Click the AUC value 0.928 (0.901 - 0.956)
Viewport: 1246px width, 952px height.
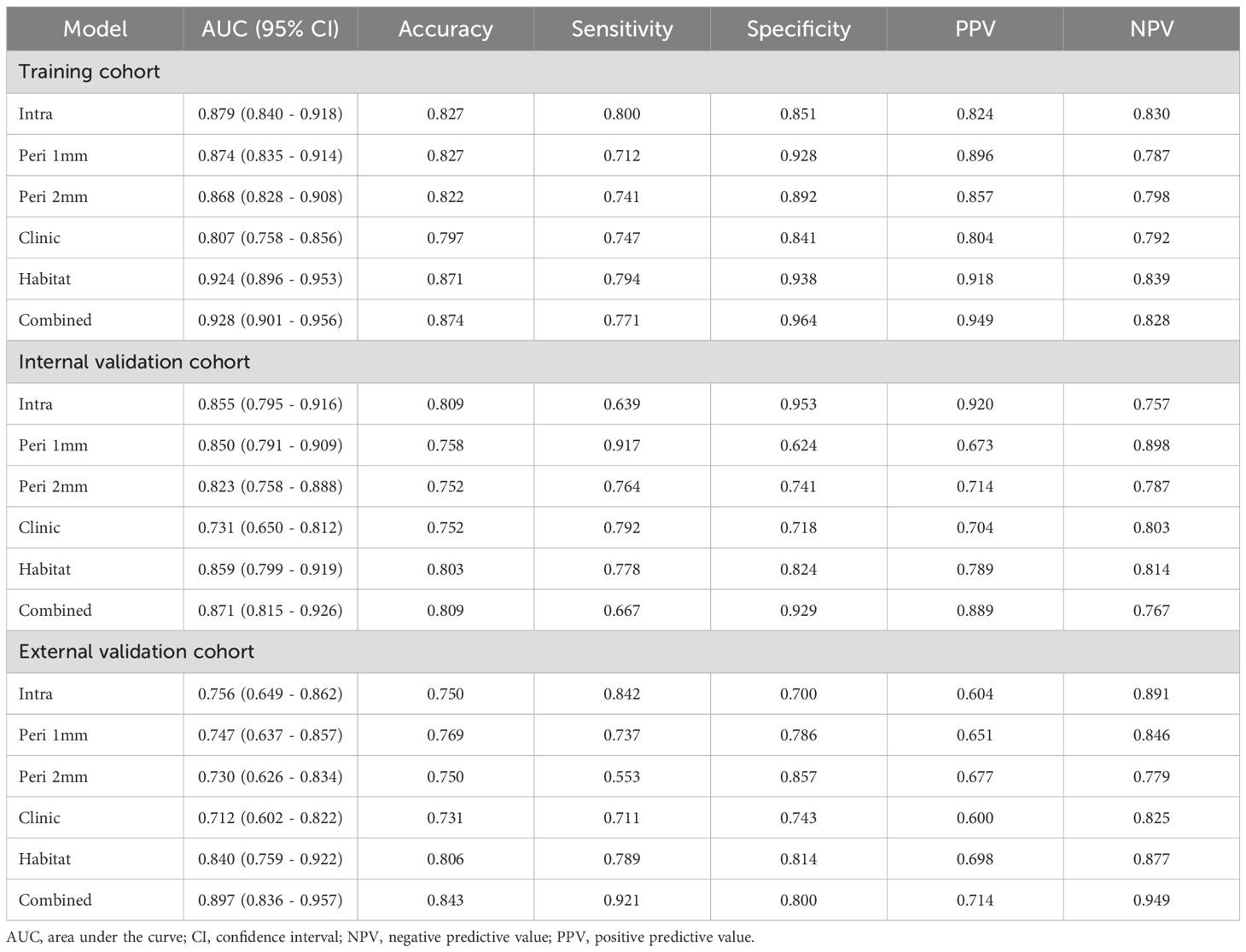pos(271,320)
